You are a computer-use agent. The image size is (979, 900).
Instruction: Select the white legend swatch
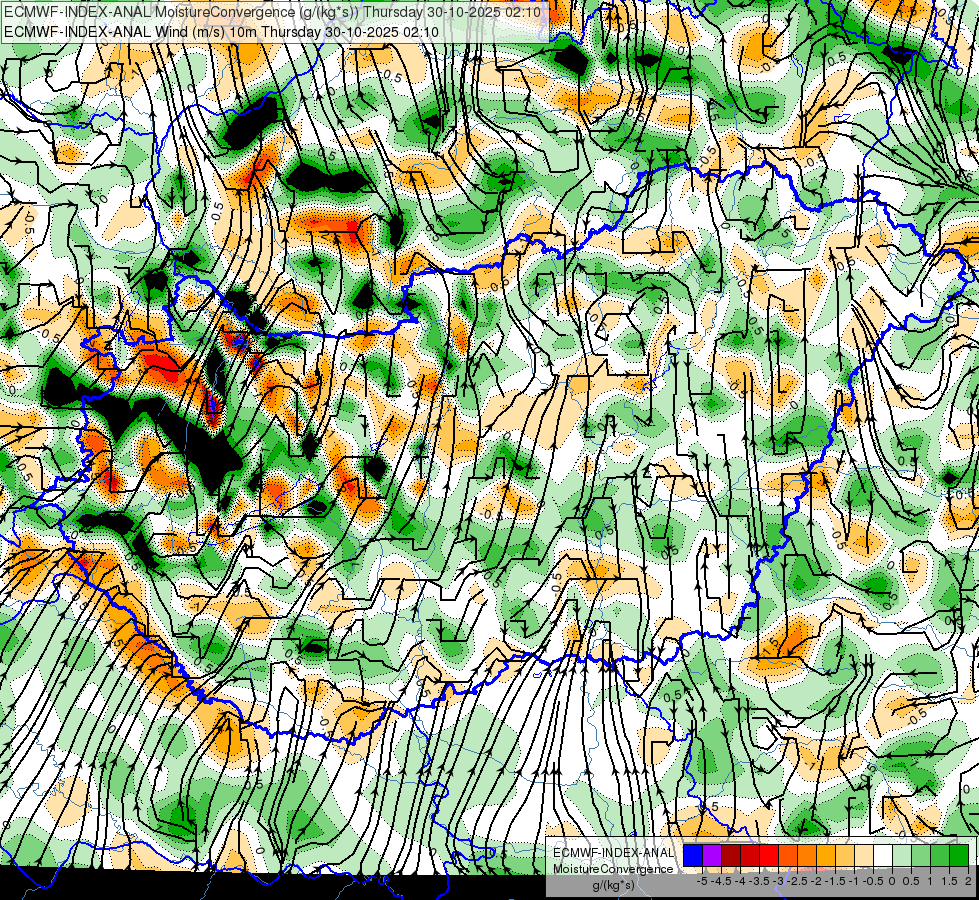coord(883,855)
